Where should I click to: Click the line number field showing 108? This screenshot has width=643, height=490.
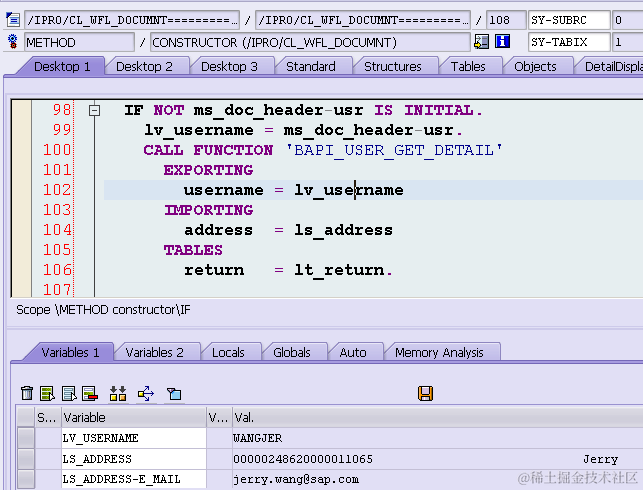506,20
